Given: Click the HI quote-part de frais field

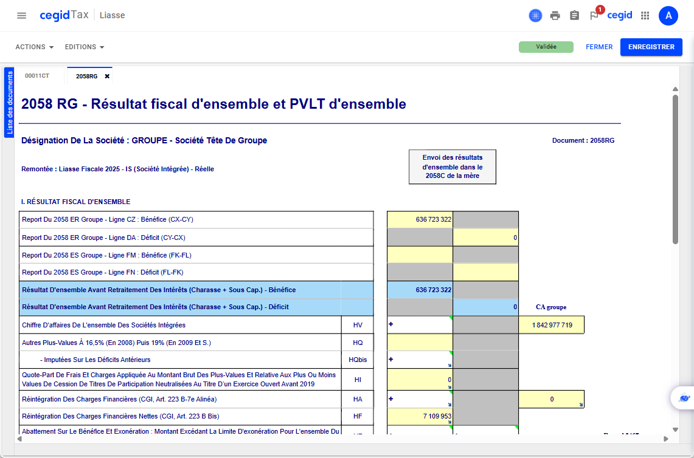Looking at the screenshot, I should click(x=420, y=380).
